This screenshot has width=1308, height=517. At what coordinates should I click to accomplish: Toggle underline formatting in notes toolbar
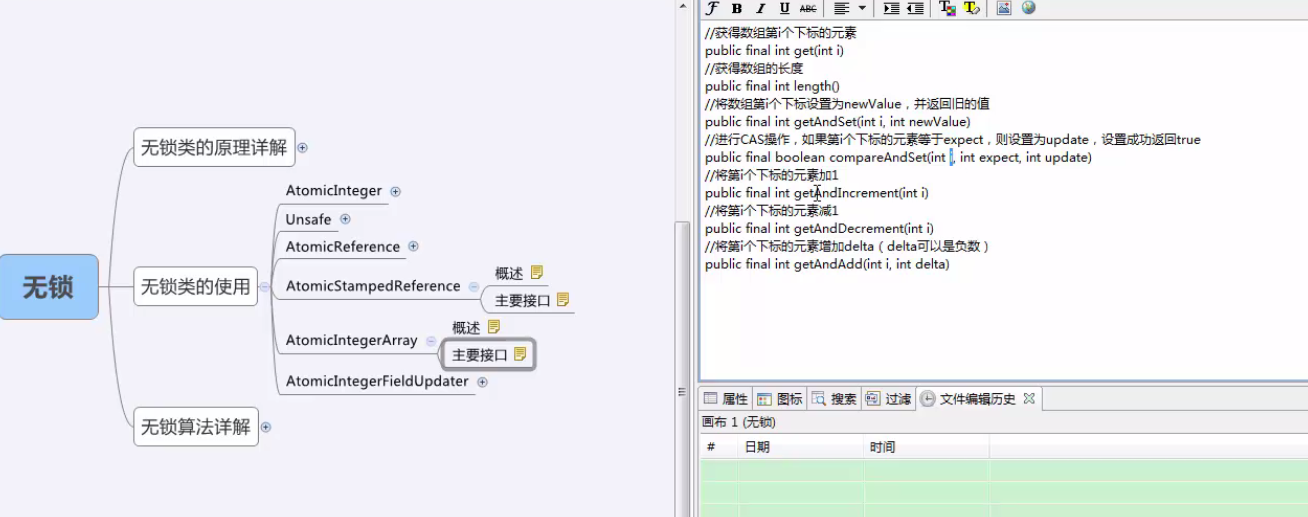click(x=785, y=8)
